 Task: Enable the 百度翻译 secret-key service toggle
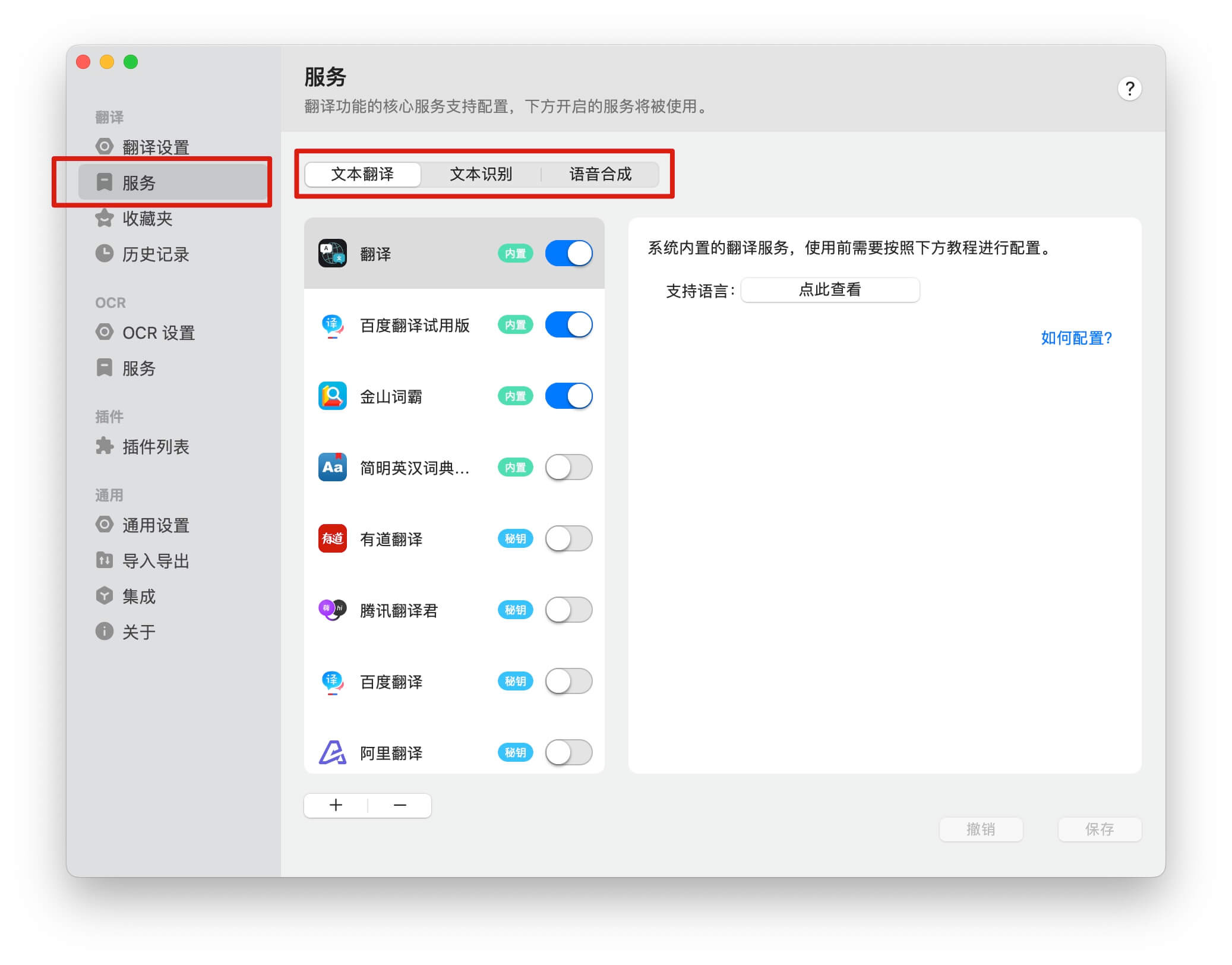coord(568,682)
